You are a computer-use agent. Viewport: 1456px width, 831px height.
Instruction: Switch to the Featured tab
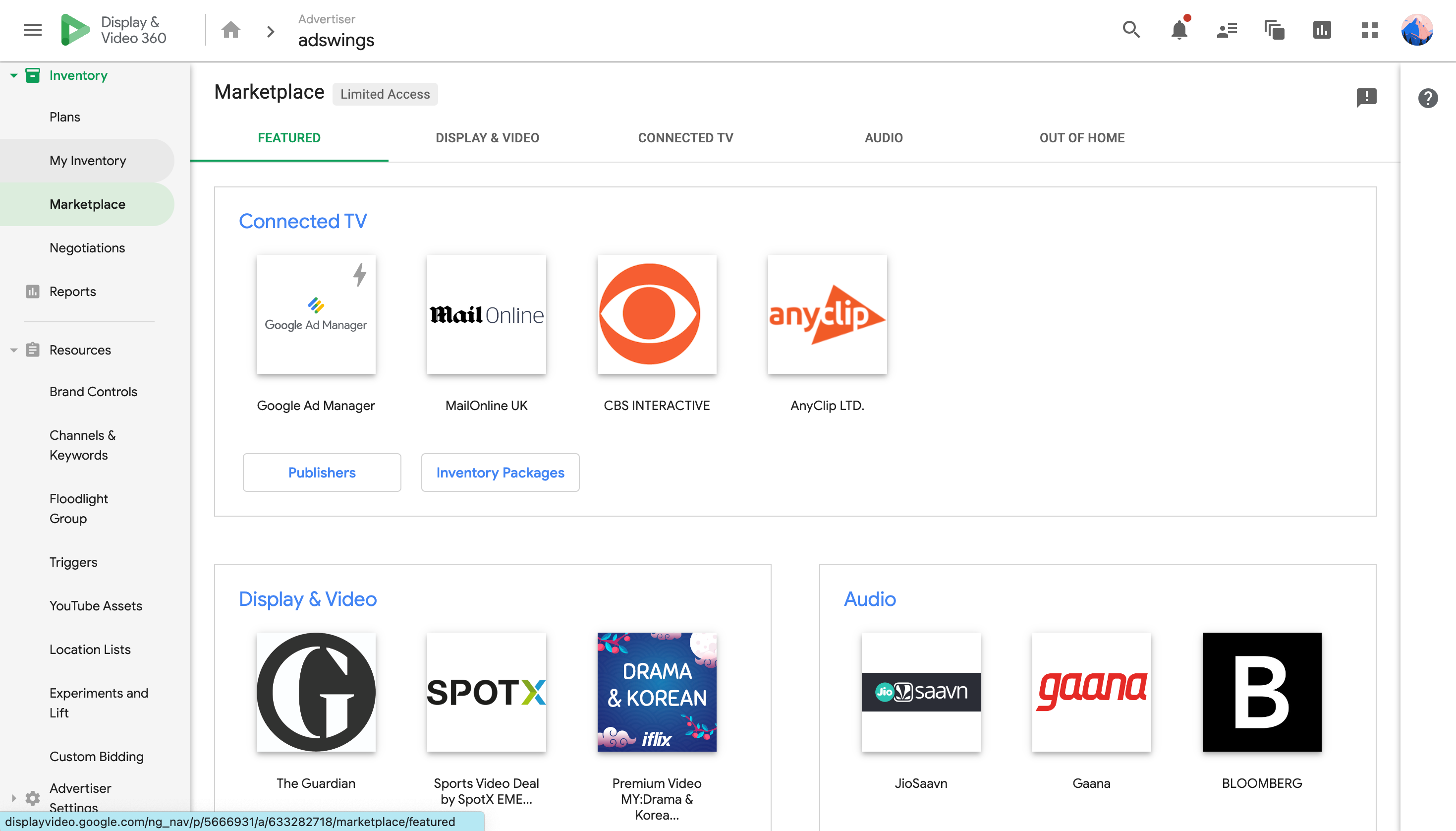[x=289, y=137]
